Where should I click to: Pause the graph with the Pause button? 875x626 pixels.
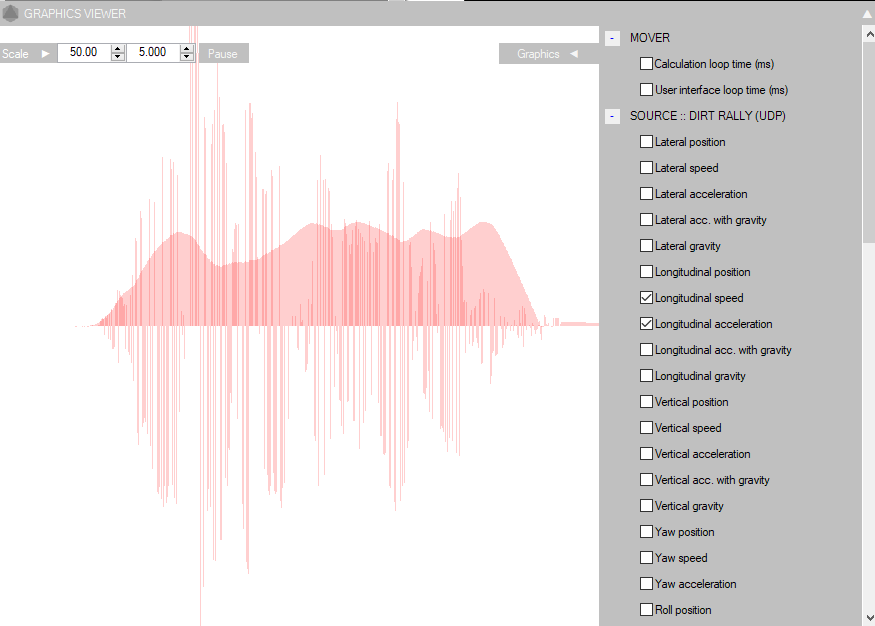[222, 54]
